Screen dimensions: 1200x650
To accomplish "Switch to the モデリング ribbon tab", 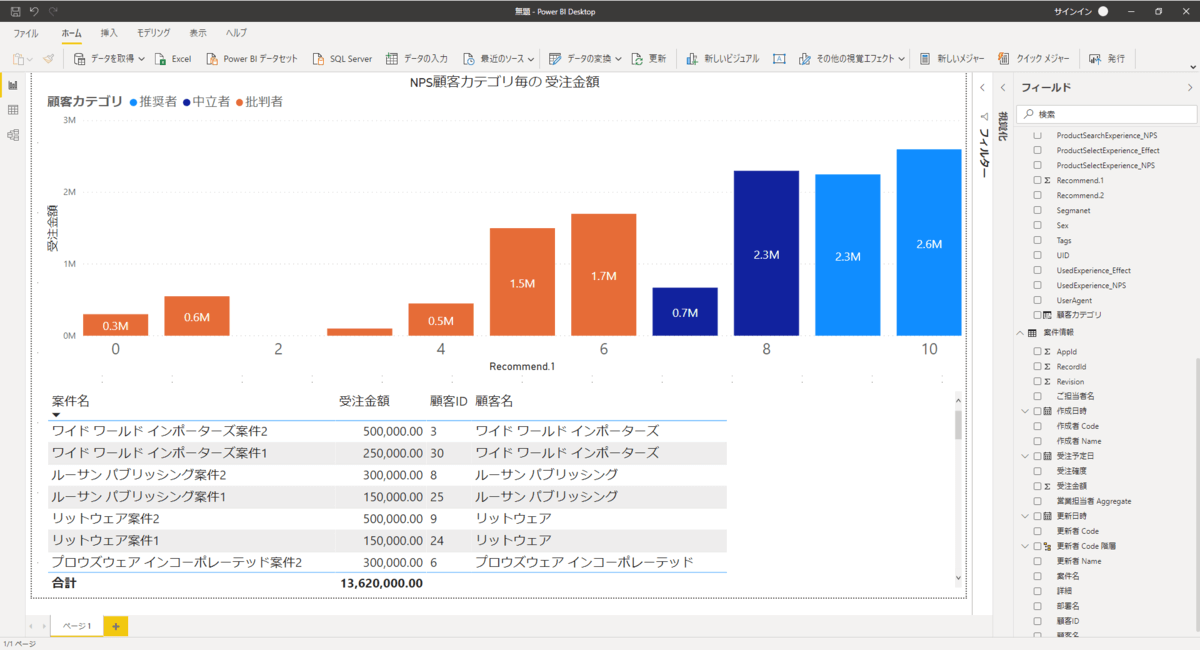I will click(153, 33).
